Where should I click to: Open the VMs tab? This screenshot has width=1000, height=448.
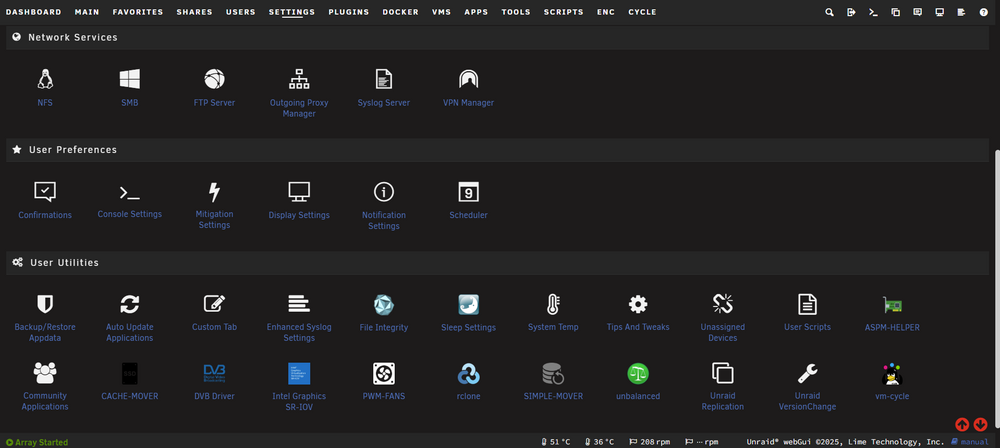(441, 12)
